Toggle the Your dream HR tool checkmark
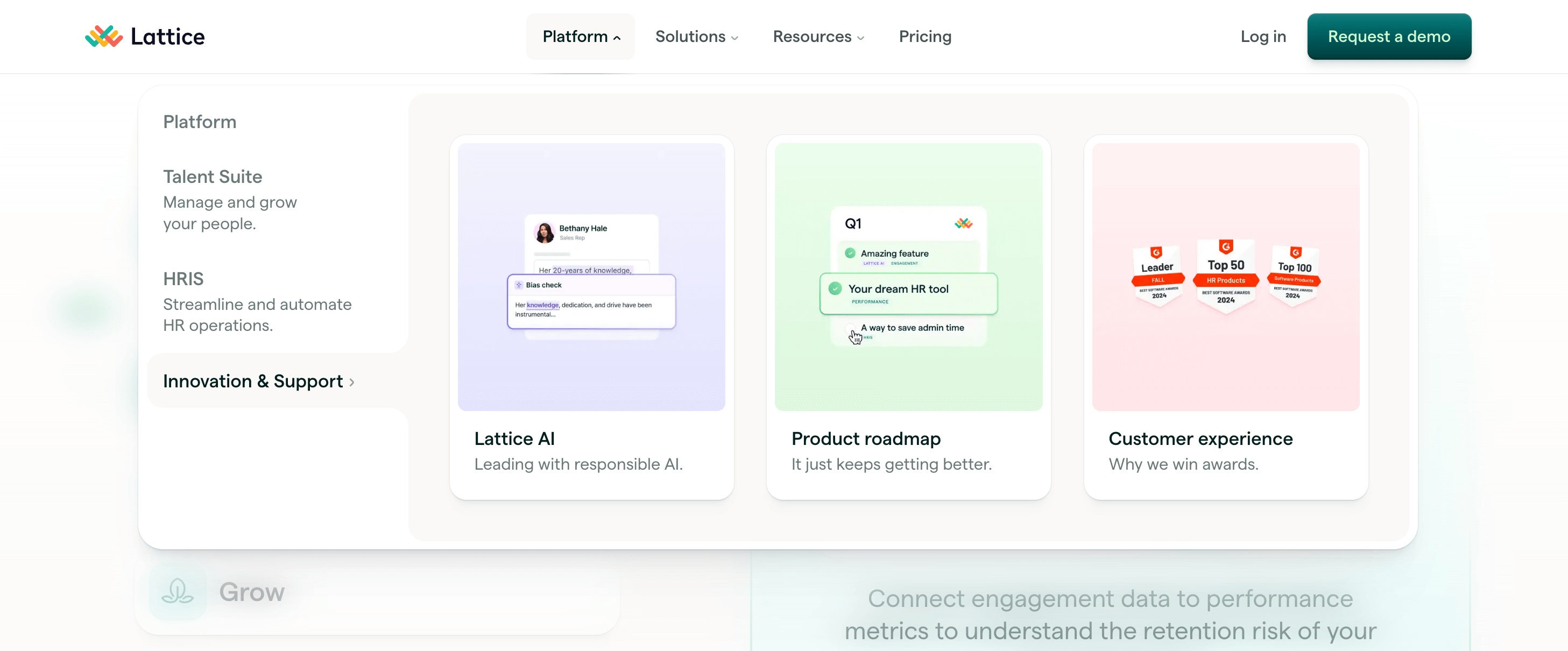The width and height of the screenshot is (1568, 651). (835, 289)
